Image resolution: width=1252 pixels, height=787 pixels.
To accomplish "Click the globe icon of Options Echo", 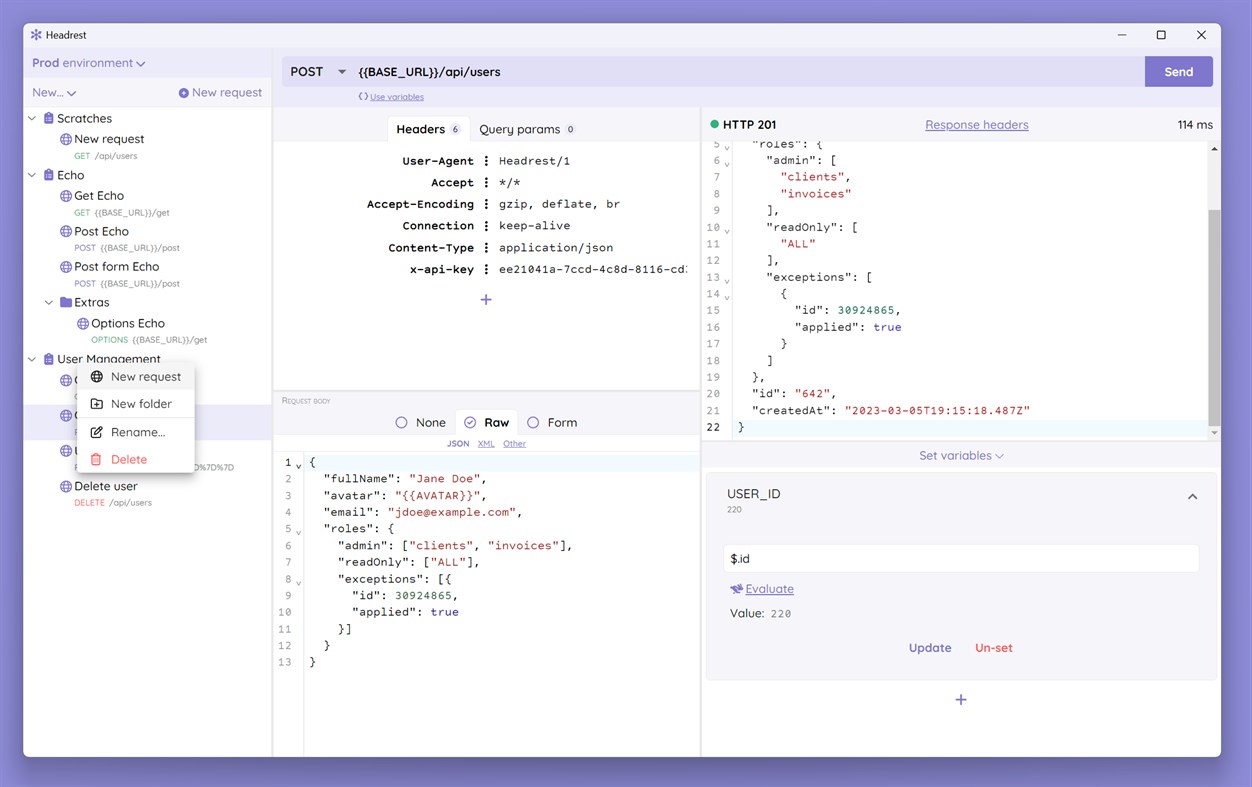I will [x=83, y=324].
